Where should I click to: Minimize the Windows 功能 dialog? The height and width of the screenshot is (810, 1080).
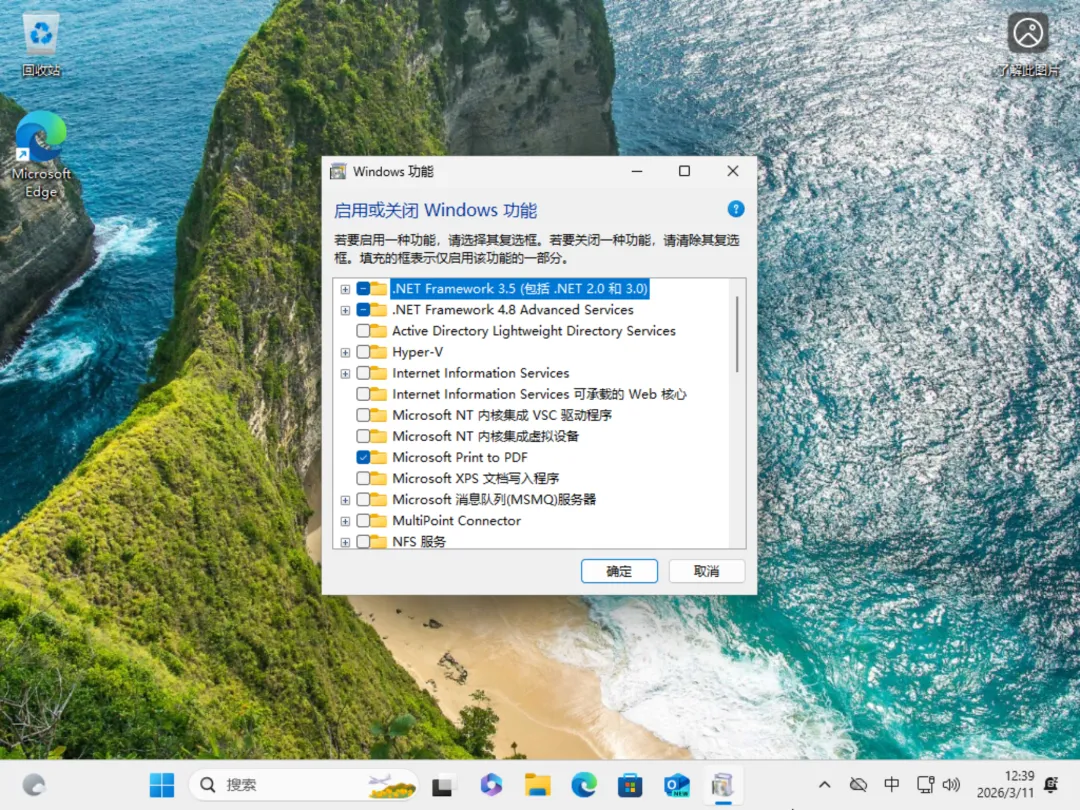(x=637, y=171)
